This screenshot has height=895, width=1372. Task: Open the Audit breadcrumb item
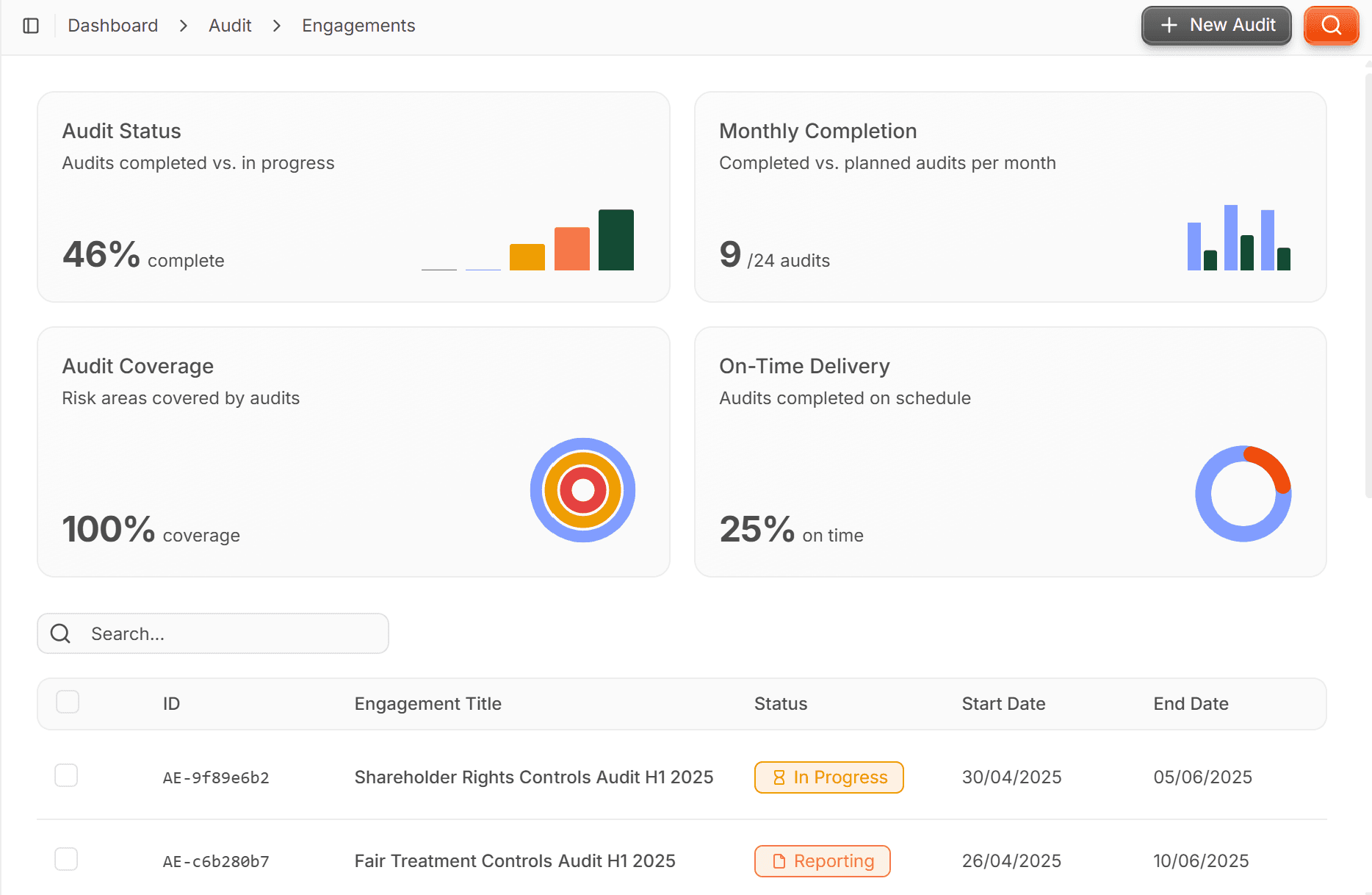[230, 25]
